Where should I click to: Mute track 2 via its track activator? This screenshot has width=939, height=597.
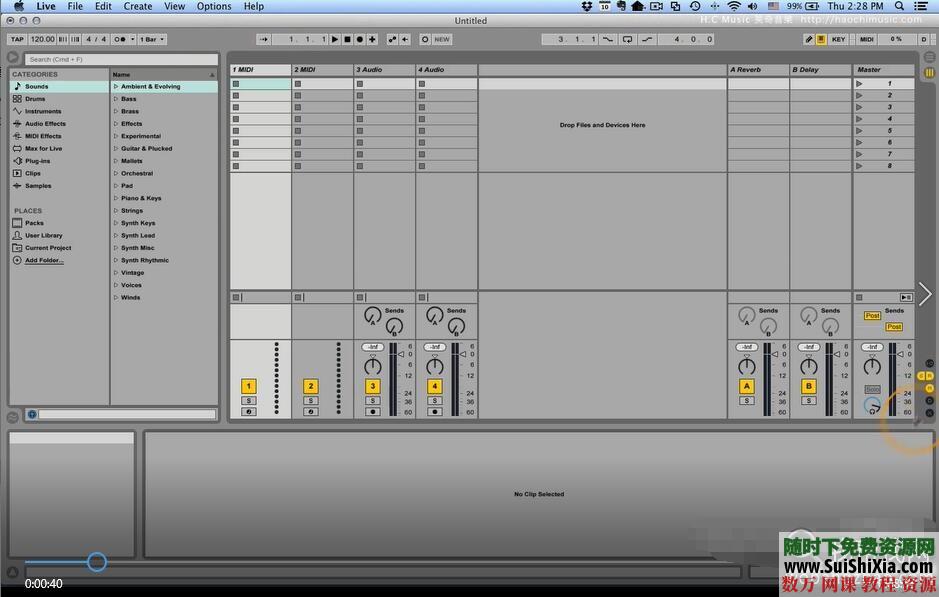(310, 385)
